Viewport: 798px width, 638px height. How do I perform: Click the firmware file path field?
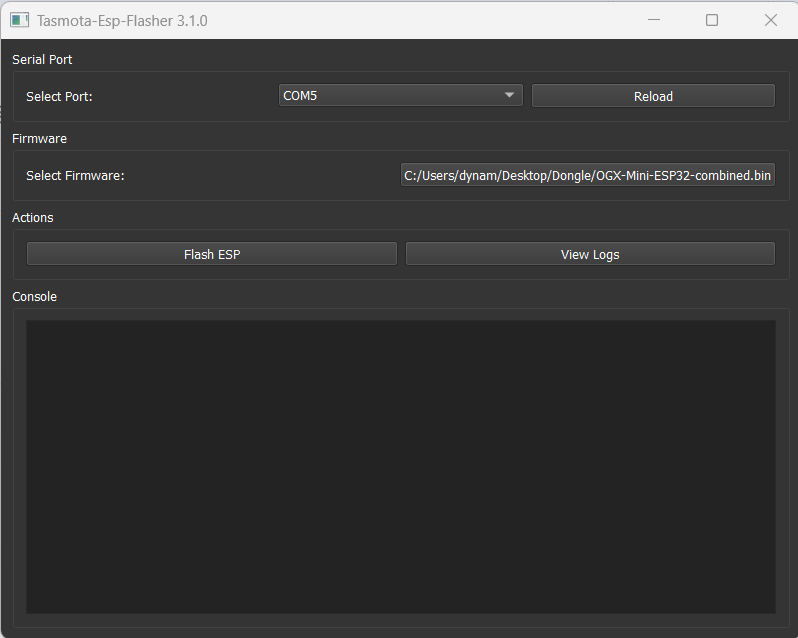point(587,175)
